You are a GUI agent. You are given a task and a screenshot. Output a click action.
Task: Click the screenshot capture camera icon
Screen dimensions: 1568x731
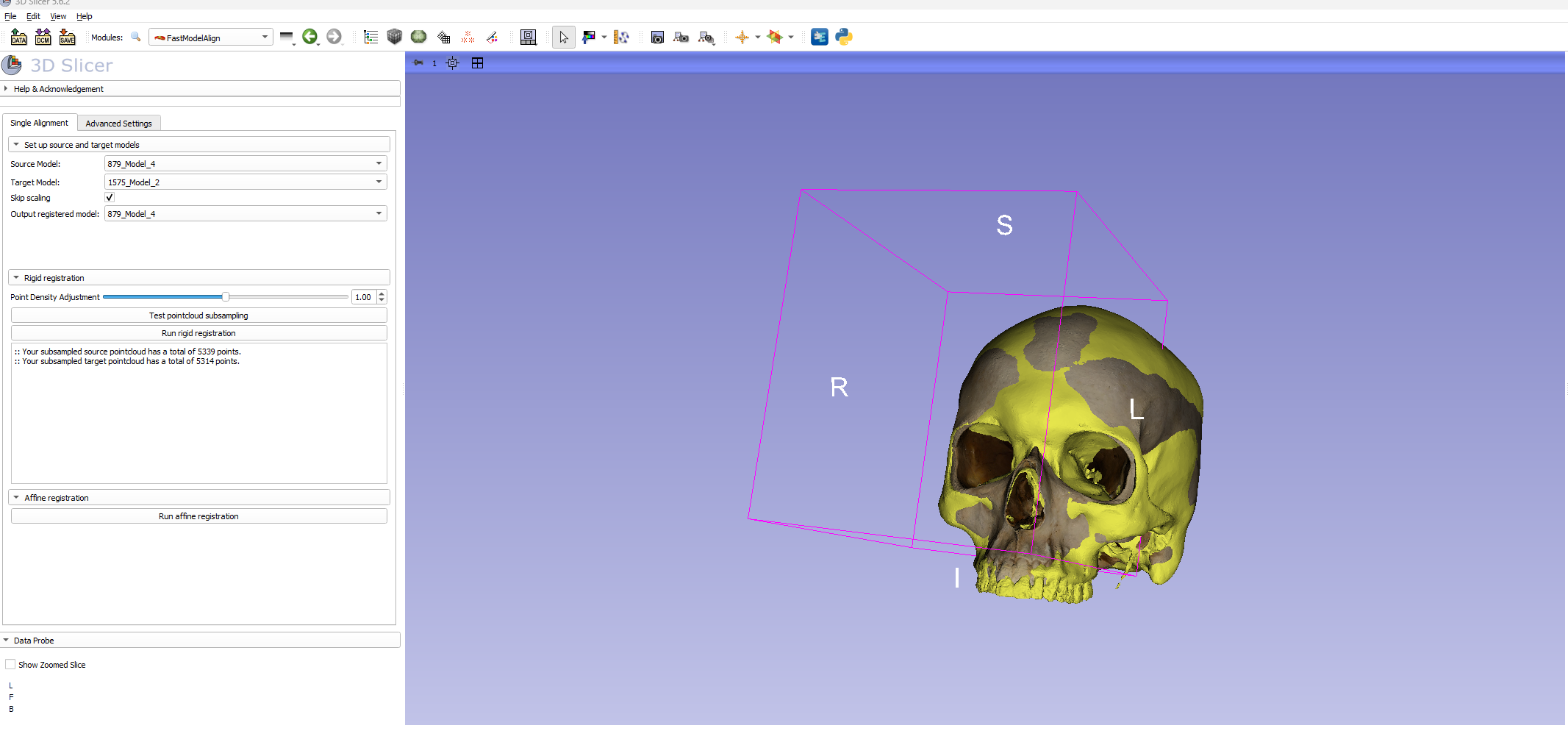click(x=657, y=37)
